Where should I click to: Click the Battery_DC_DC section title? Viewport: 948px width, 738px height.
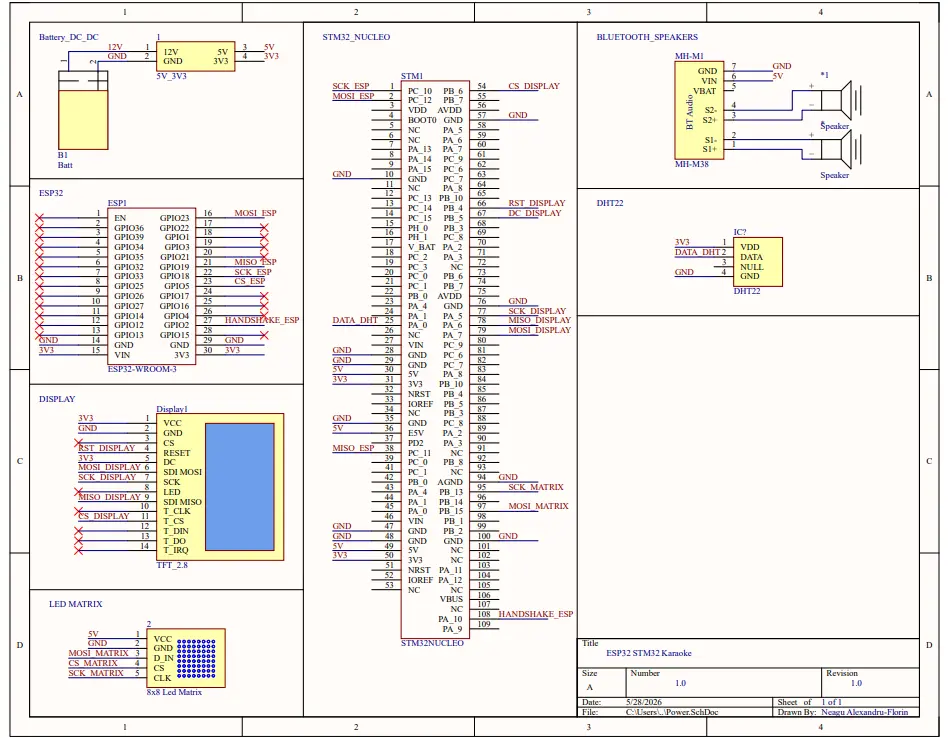click(68, 37)
